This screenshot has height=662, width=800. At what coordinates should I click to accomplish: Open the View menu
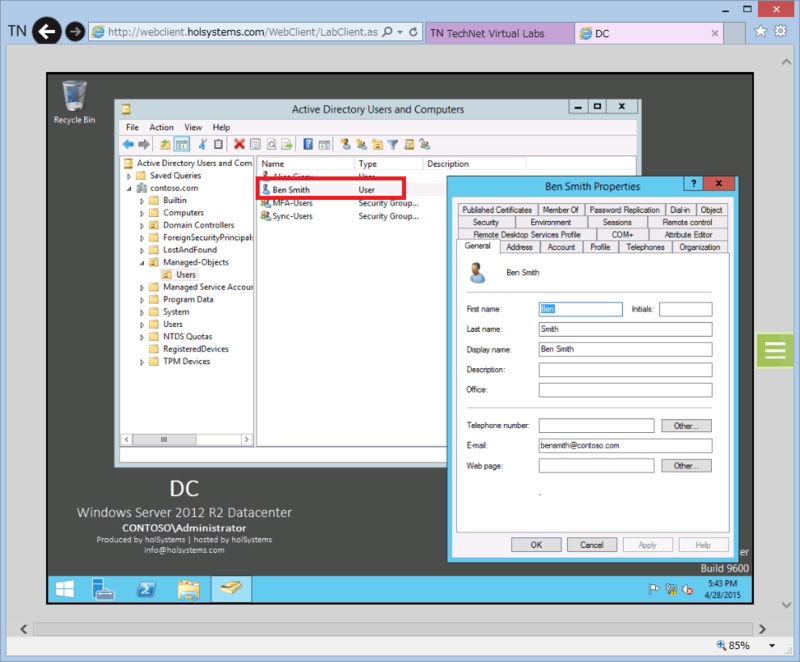tap(193, 127)
